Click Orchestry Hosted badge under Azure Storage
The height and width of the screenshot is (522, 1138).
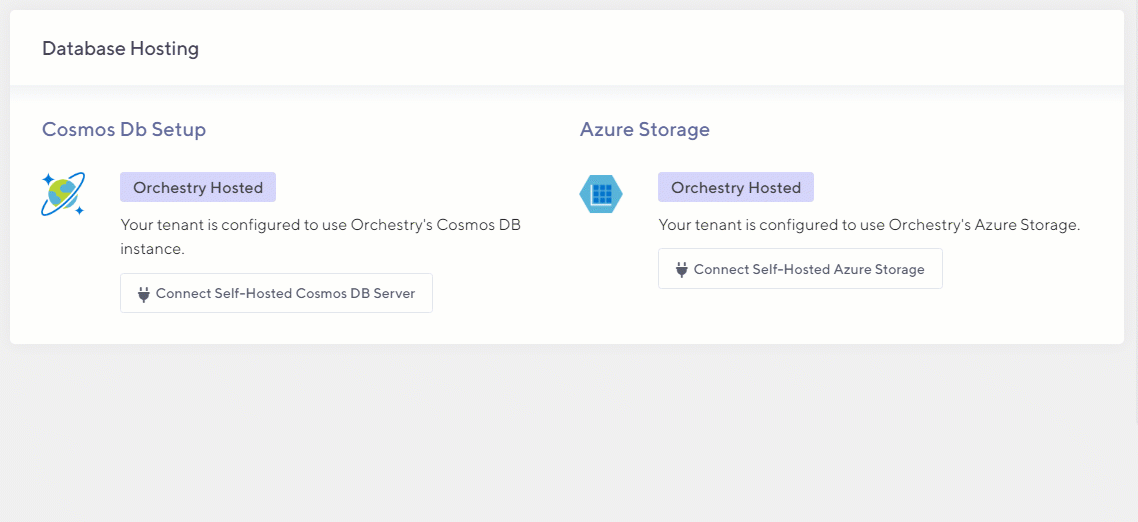pyautogui.click(x=736, y=187)
